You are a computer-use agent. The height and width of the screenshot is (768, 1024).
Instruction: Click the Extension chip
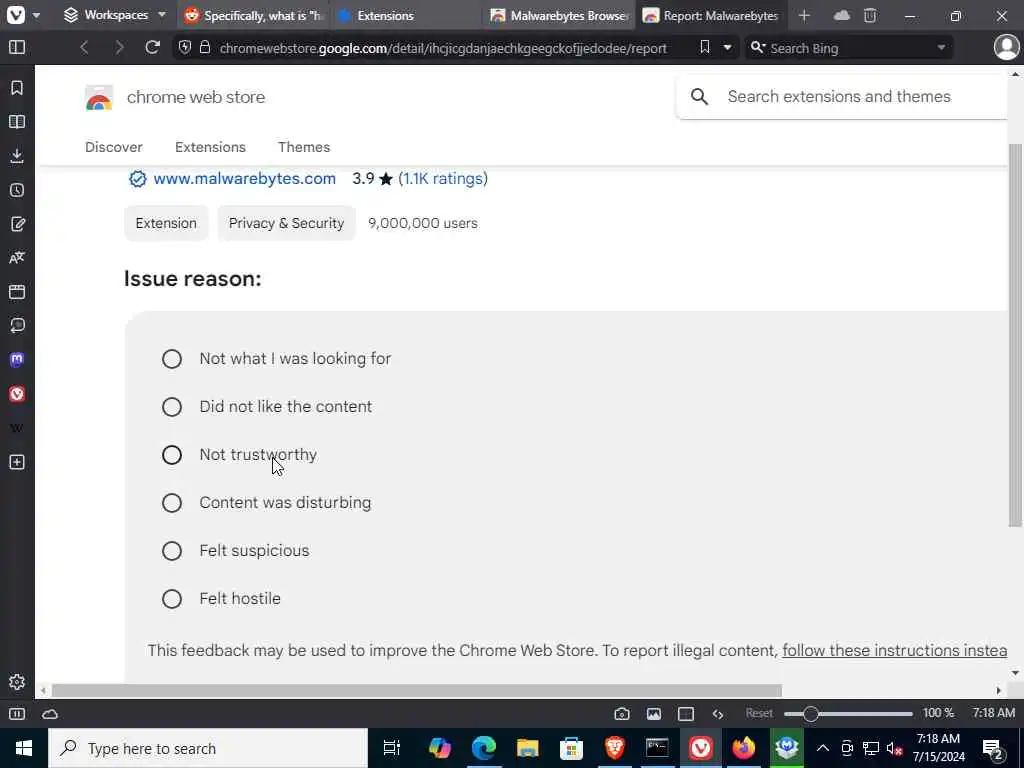(166, 223)
